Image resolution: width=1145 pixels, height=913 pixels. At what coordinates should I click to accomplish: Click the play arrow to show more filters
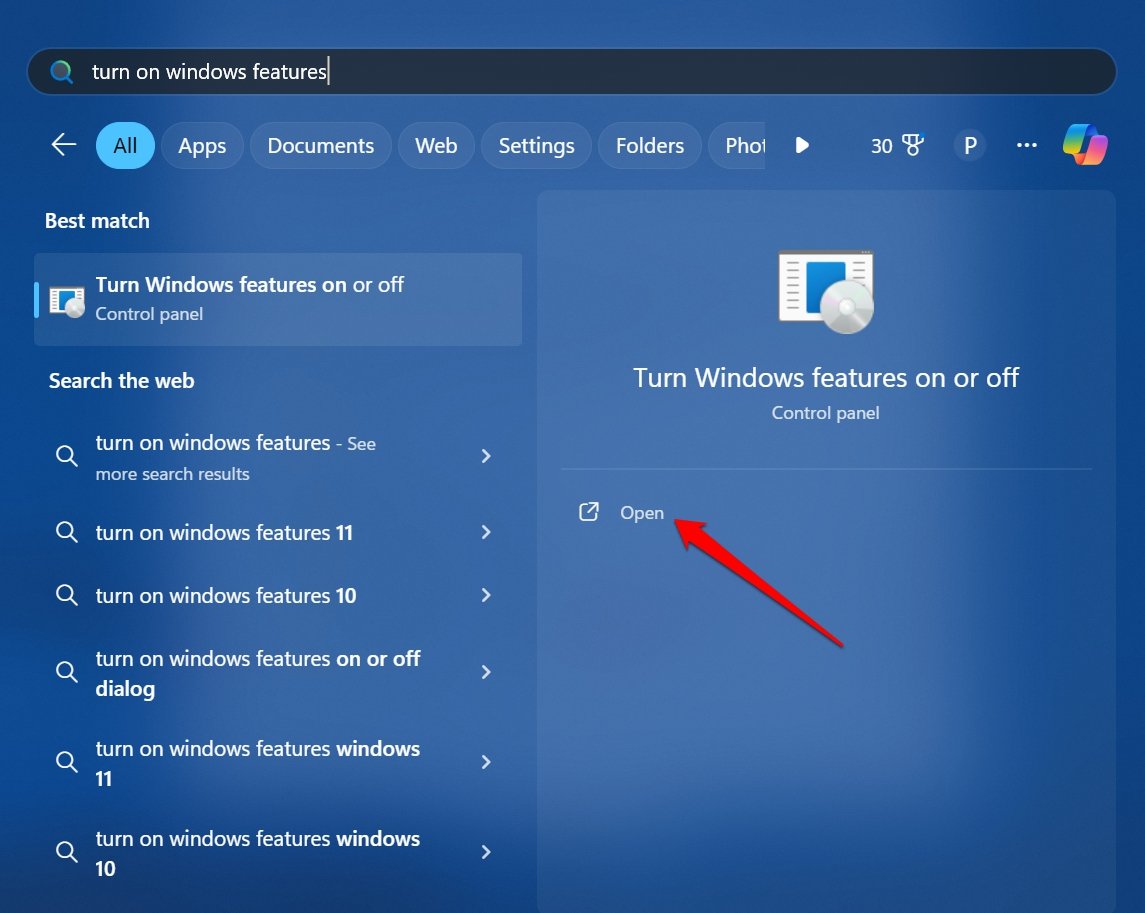(x=802, y=145)
